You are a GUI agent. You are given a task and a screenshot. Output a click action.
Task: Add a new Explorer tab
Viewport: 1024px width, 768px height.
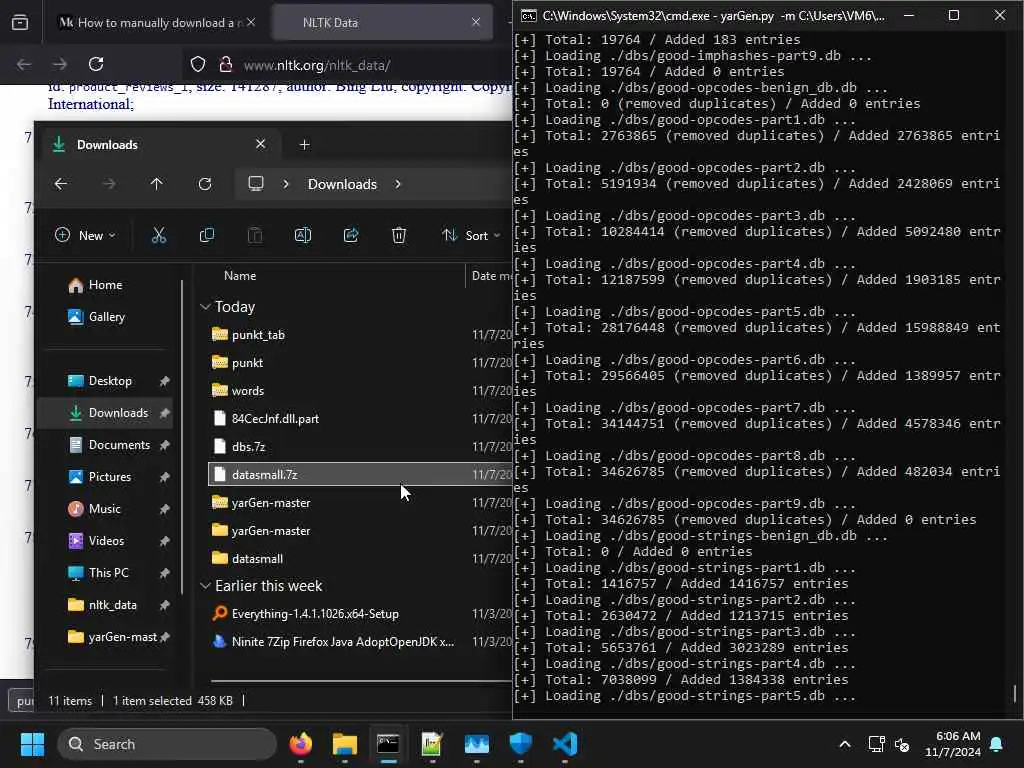tap(304, 144)
